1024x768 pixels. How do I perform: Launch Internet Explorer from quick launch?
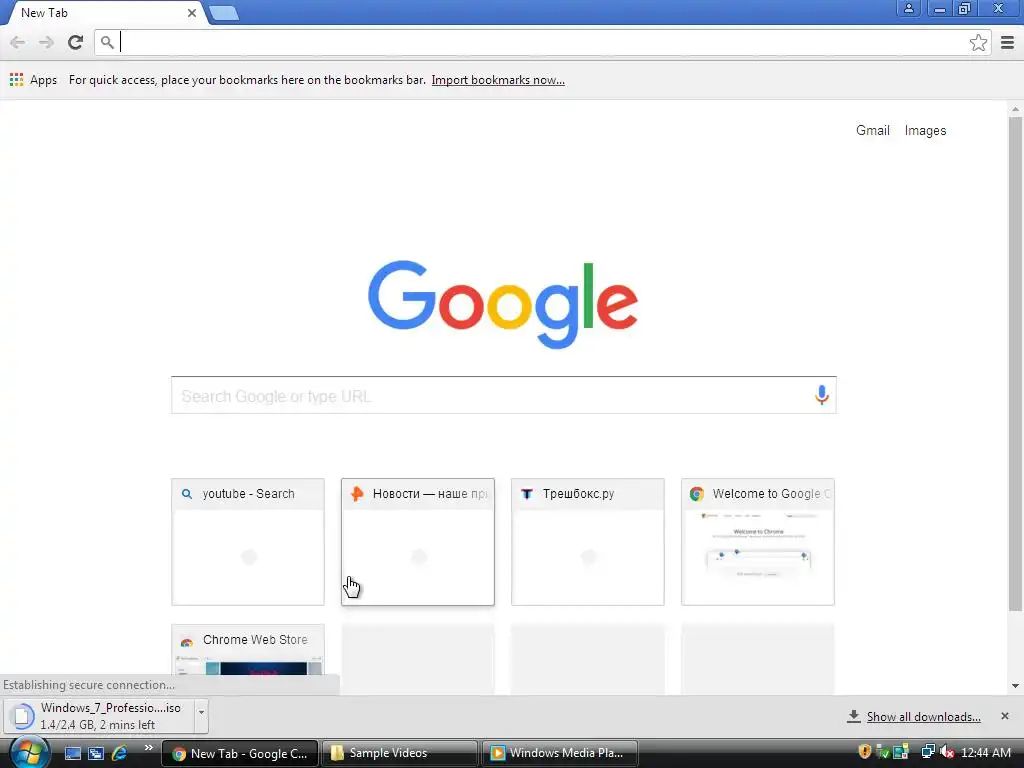coord(120,754)
